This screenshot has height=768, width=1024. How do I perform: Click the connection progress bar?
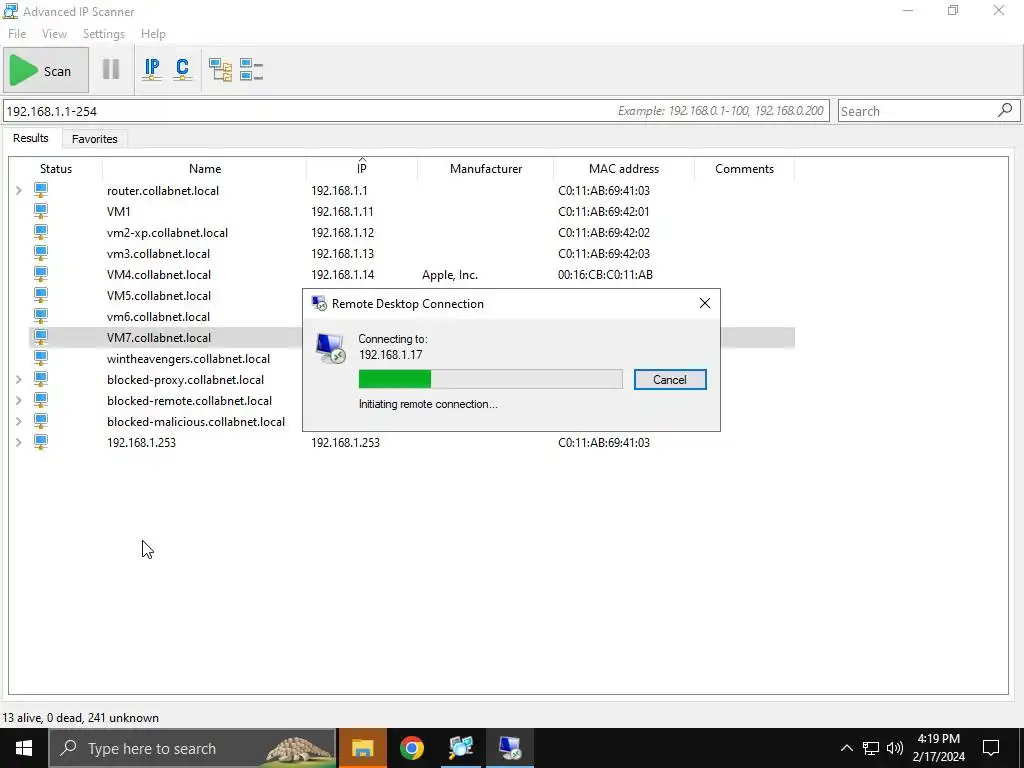click(490, 379)
